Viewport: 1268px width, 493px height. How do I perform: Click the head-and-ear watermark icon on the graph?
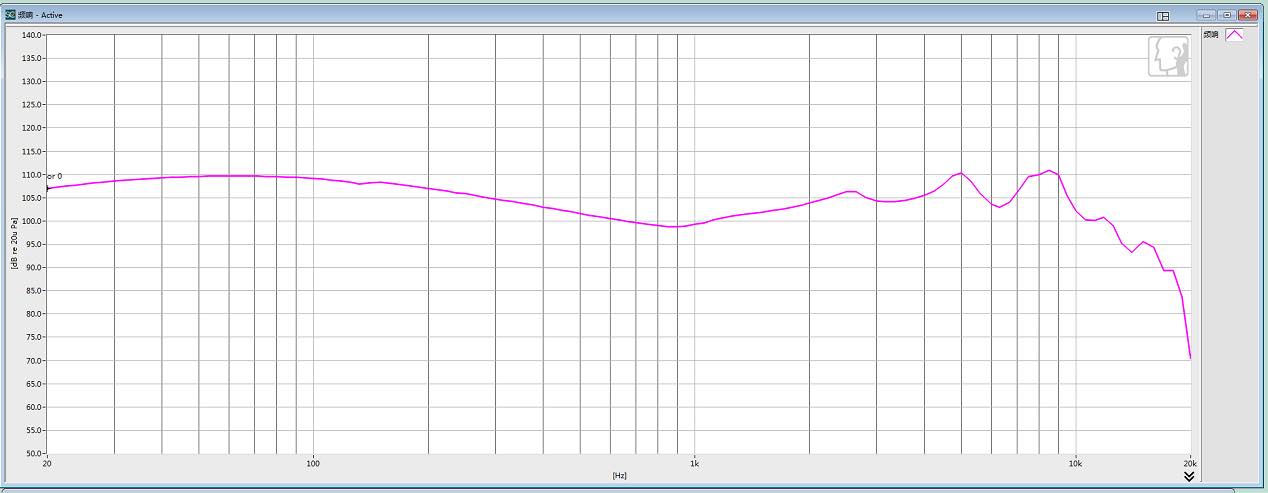1167,57
